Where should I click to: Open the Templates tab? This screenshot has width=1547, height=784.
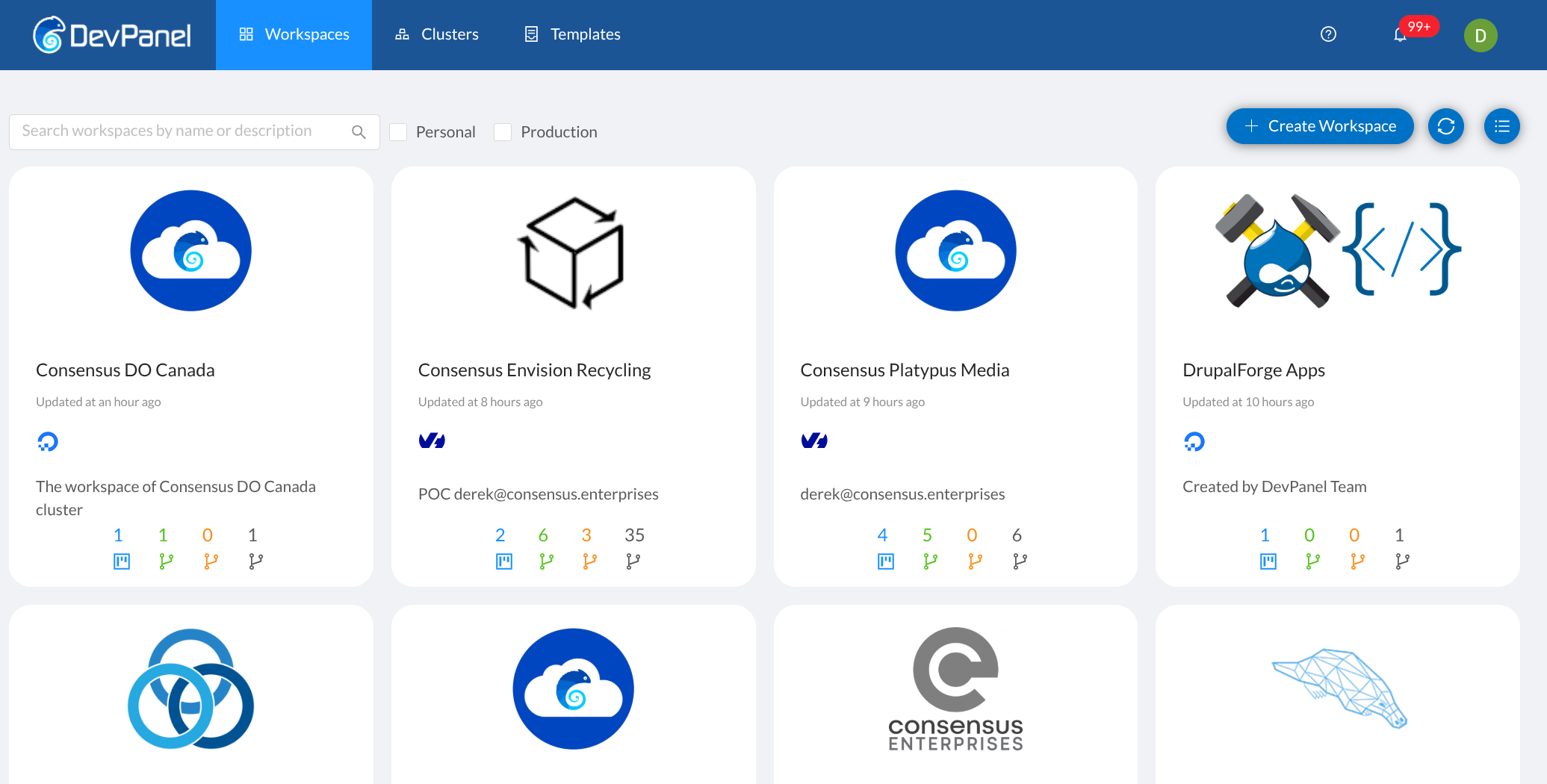tap(572, 35)
